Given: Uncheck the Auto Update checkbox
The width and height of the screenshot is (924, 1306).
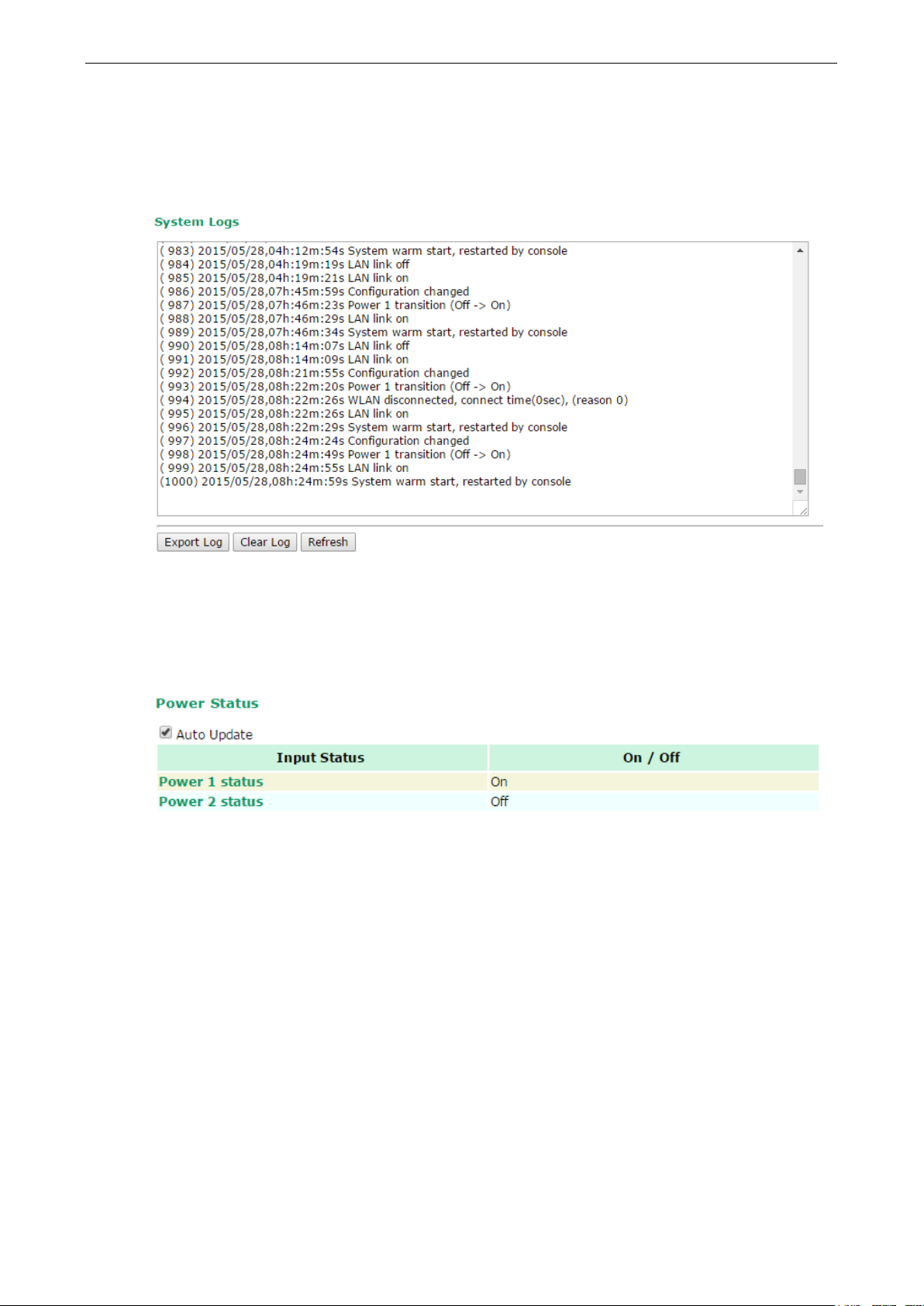Looking at the screenshot, I should tap(166, 732).
